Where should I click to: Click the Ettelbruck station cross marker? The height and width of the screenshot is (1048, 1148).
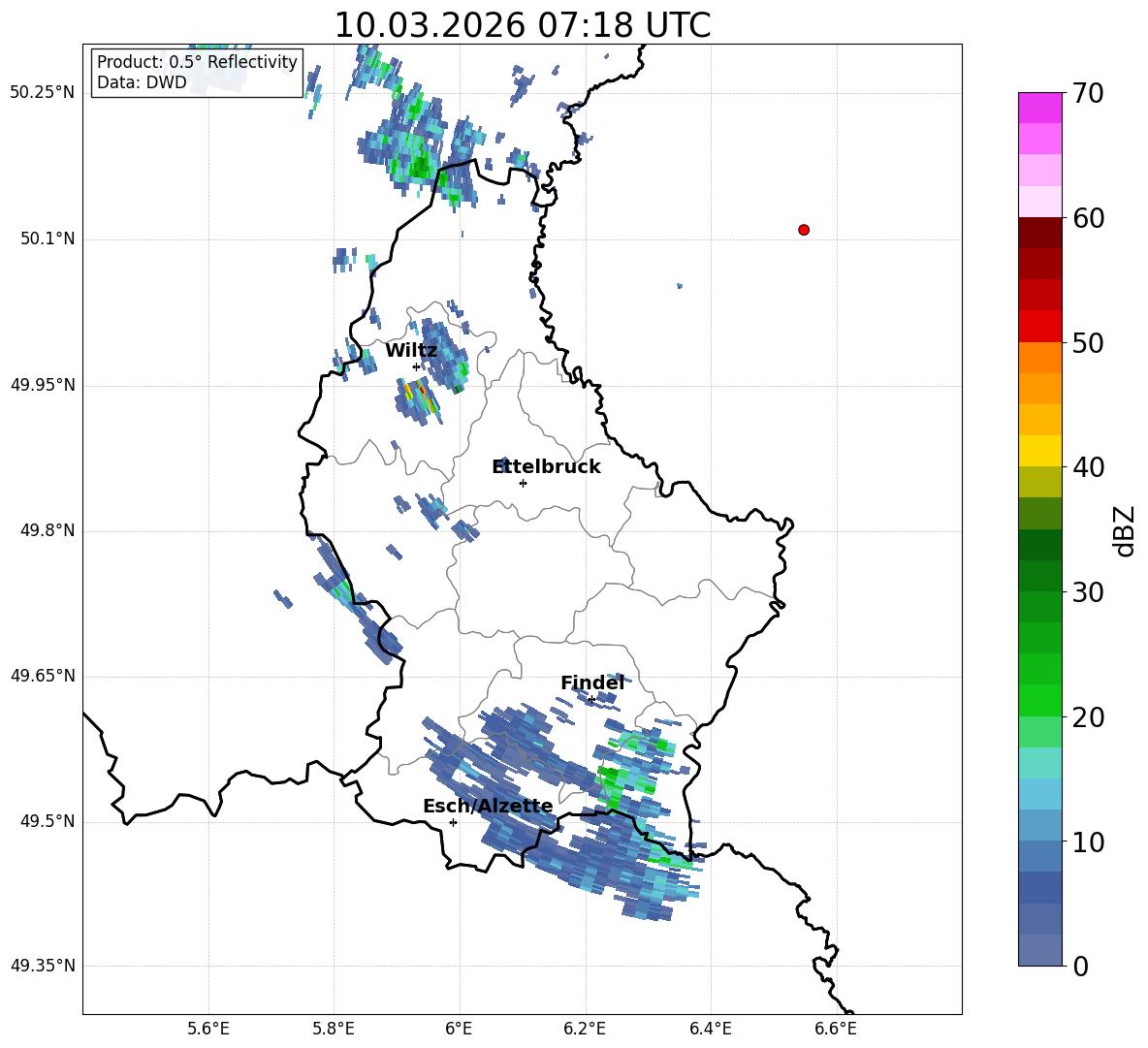[x=523, y=483]
